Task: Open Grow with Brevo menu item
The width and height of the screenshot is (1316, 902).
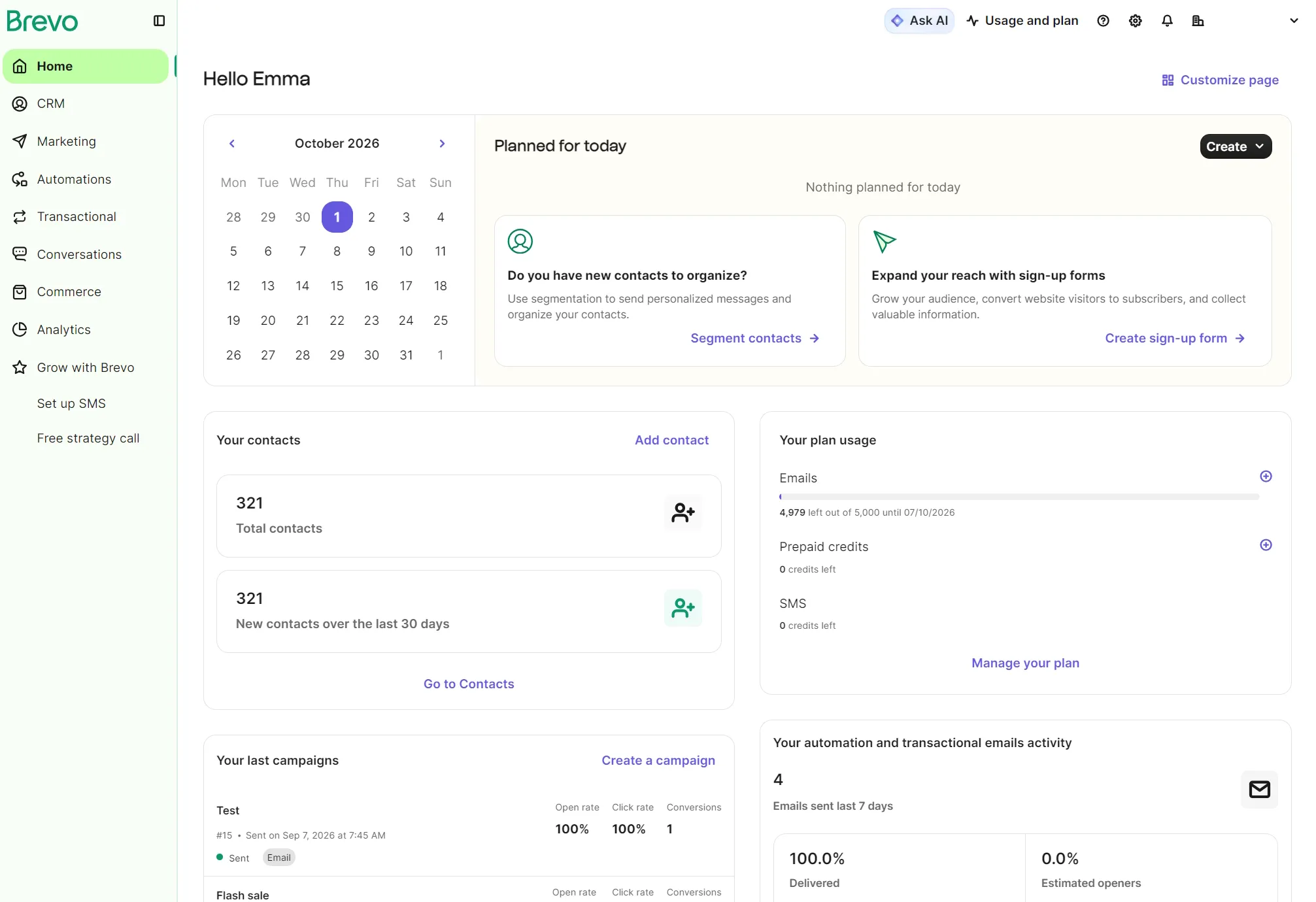Action: (x=86, y=368)
